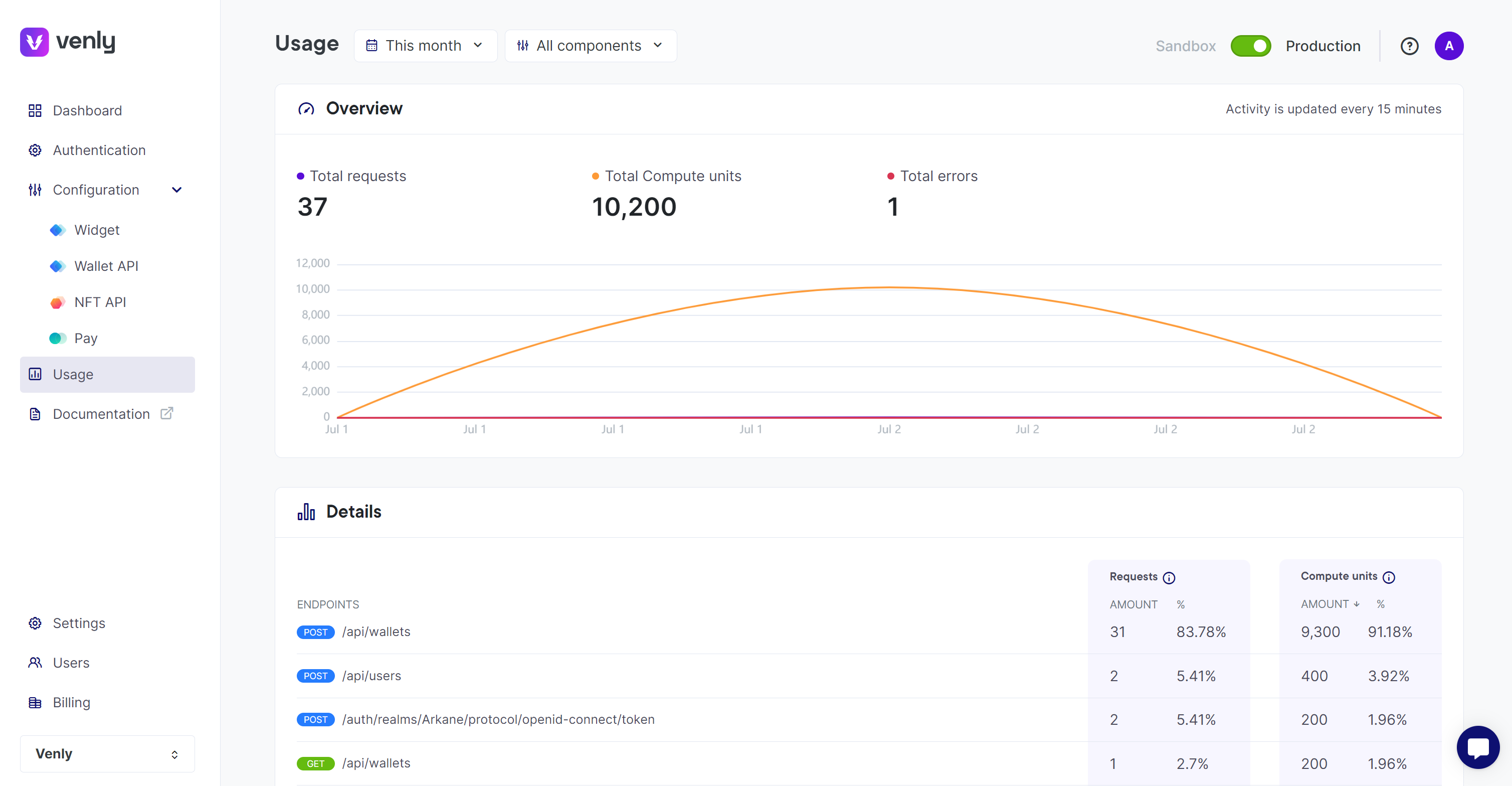
Task: Click the Usage chart icon in sidebar
Action: [x=35, y=374]
